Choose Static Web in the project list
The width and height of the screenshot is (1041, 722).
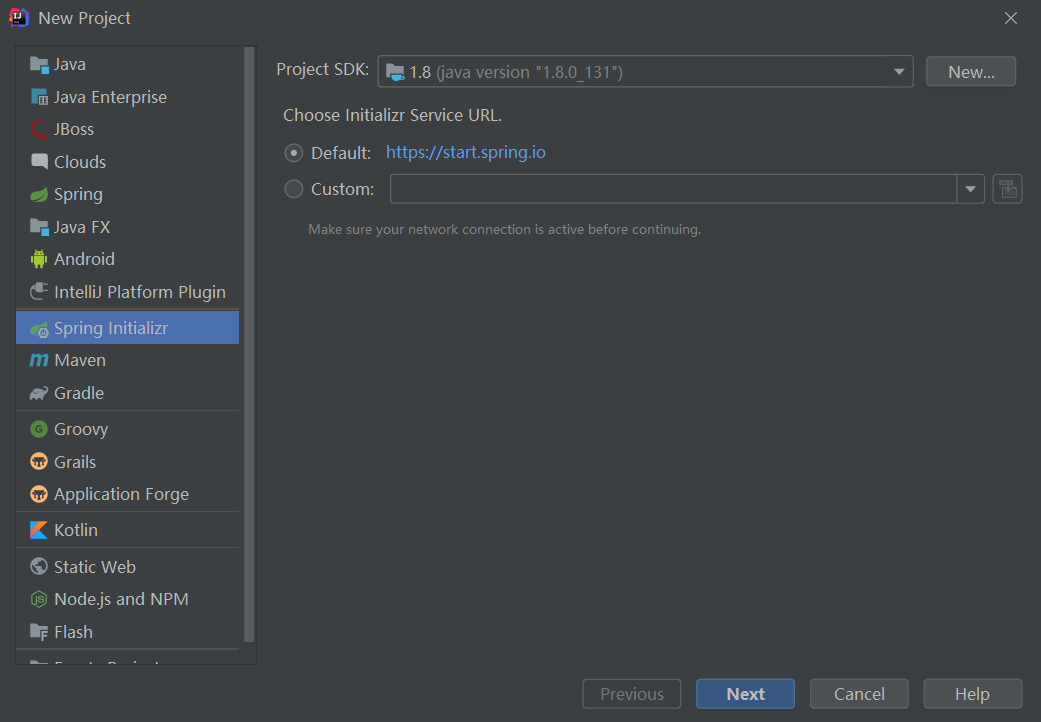point(94,567)
